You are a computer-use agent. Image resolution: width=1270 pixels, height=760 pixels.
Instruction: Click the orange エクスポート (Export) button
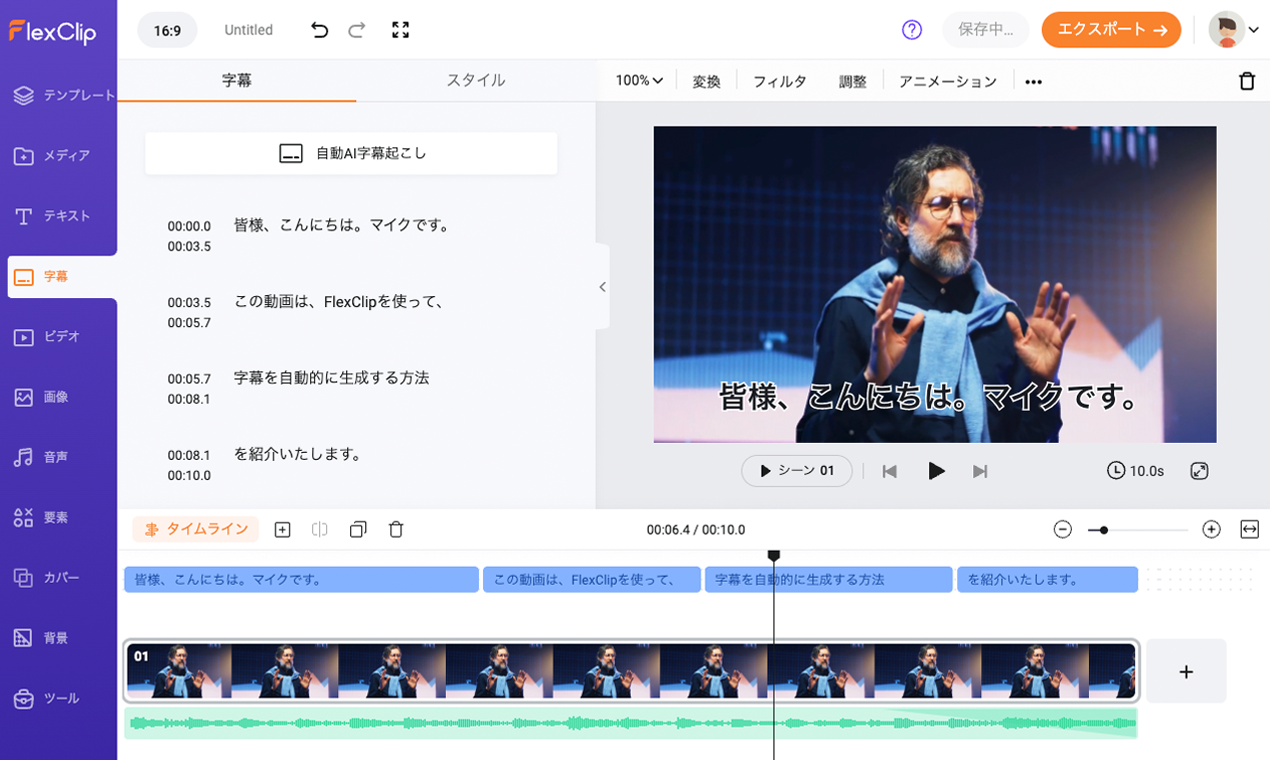tap(1111, 30)
